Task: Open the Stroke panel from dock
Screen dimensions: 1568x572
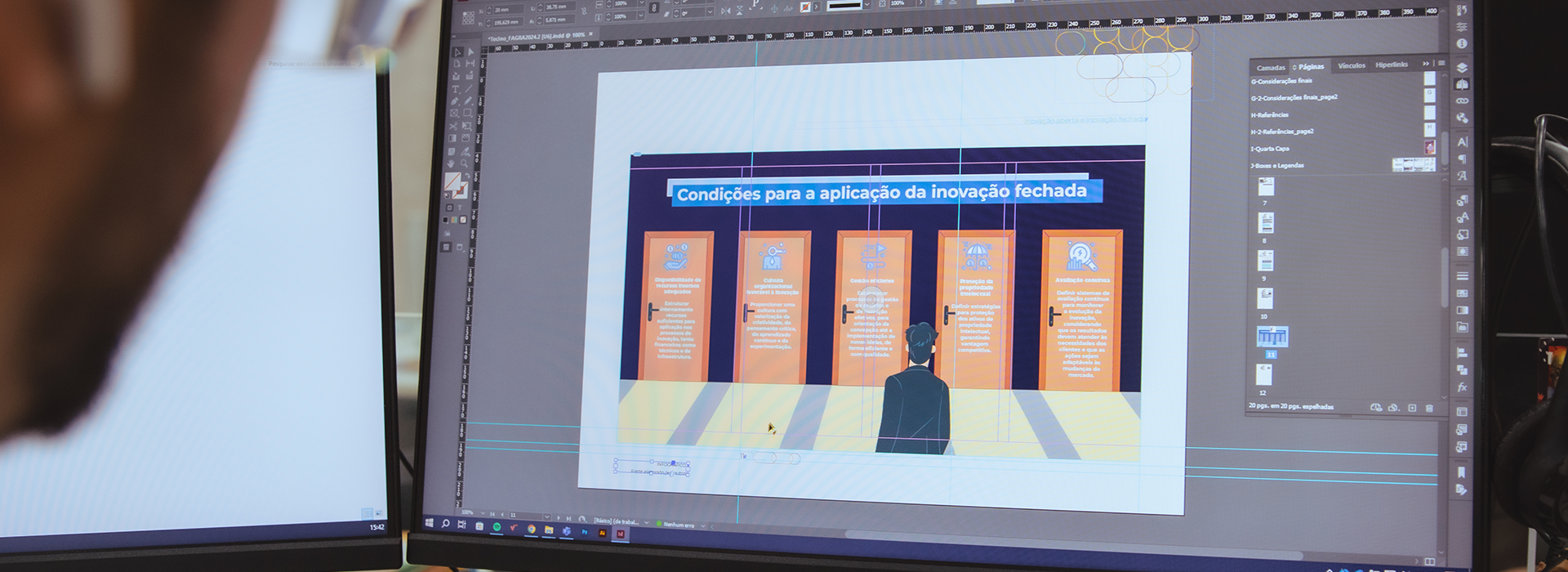Action: click(x=1463, y=276)
